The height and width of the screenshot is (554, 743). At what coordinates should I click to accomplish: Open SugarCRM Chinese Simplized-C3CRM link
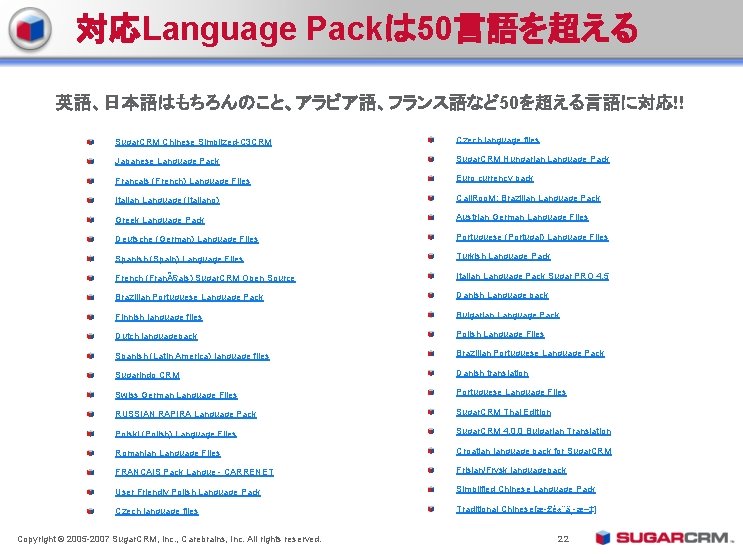193,142
